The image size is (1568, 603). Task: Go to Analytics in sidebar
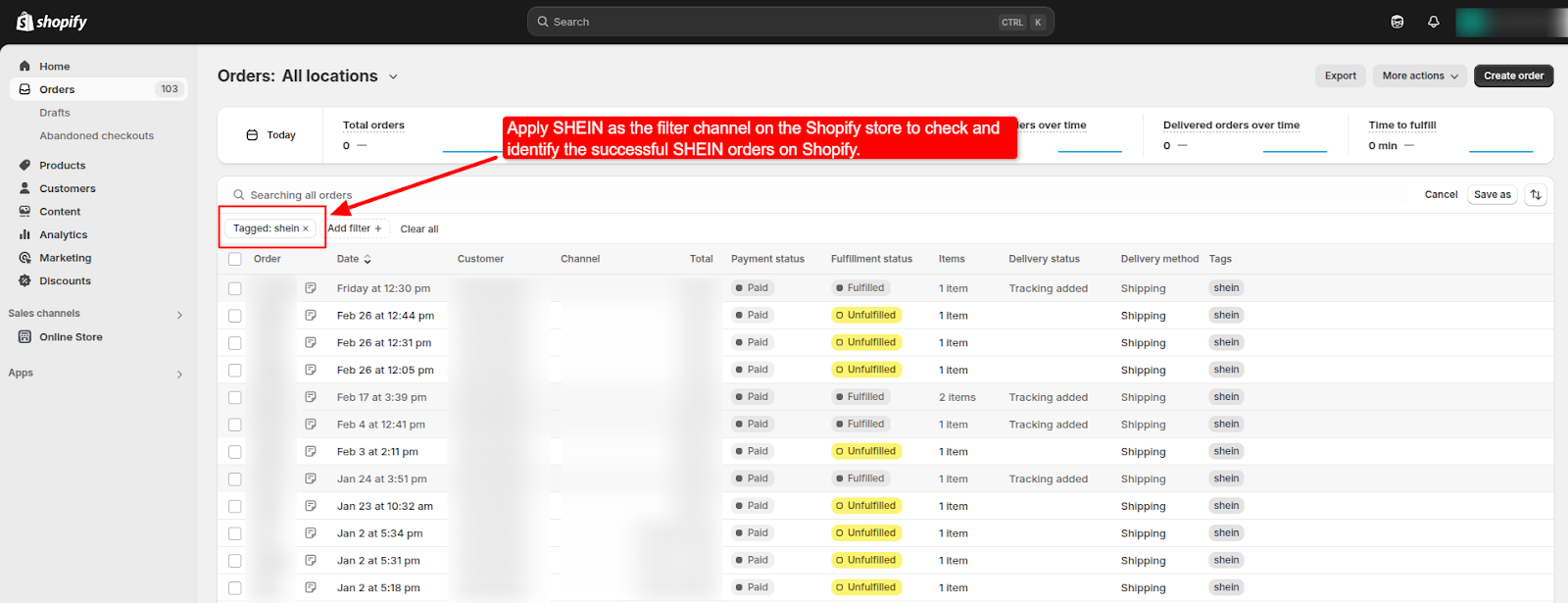pyautogui.click(x=63, y=234)
